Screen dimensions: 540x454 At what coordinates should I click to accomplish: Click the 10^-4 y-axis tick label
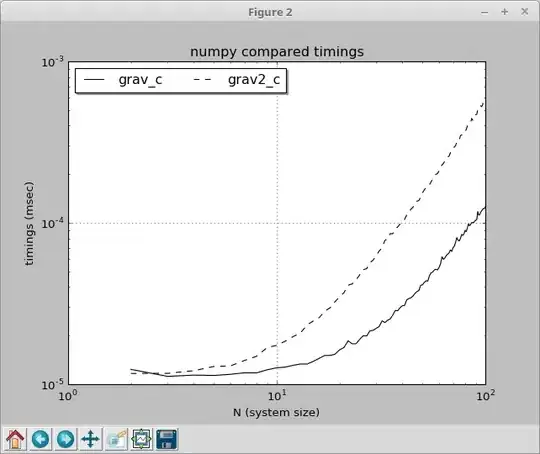point(53,224)
